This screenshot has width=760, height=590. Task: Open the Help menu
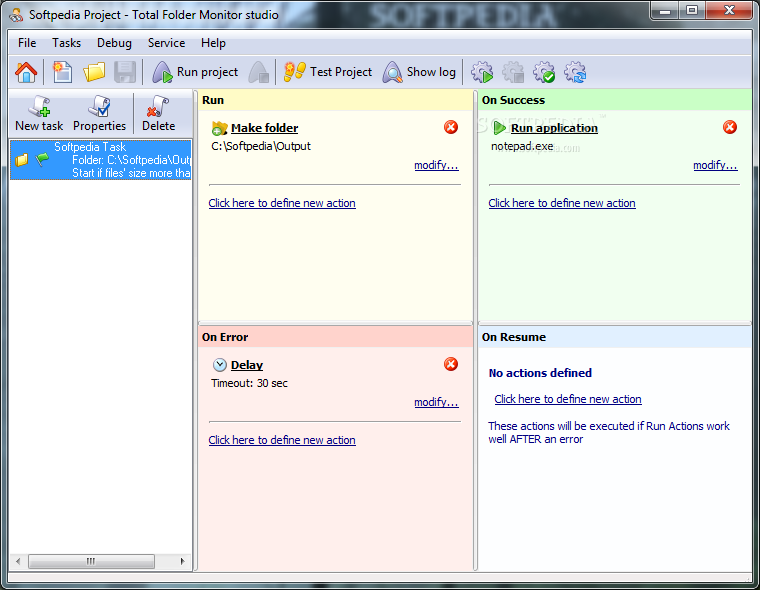coord(213,43)
